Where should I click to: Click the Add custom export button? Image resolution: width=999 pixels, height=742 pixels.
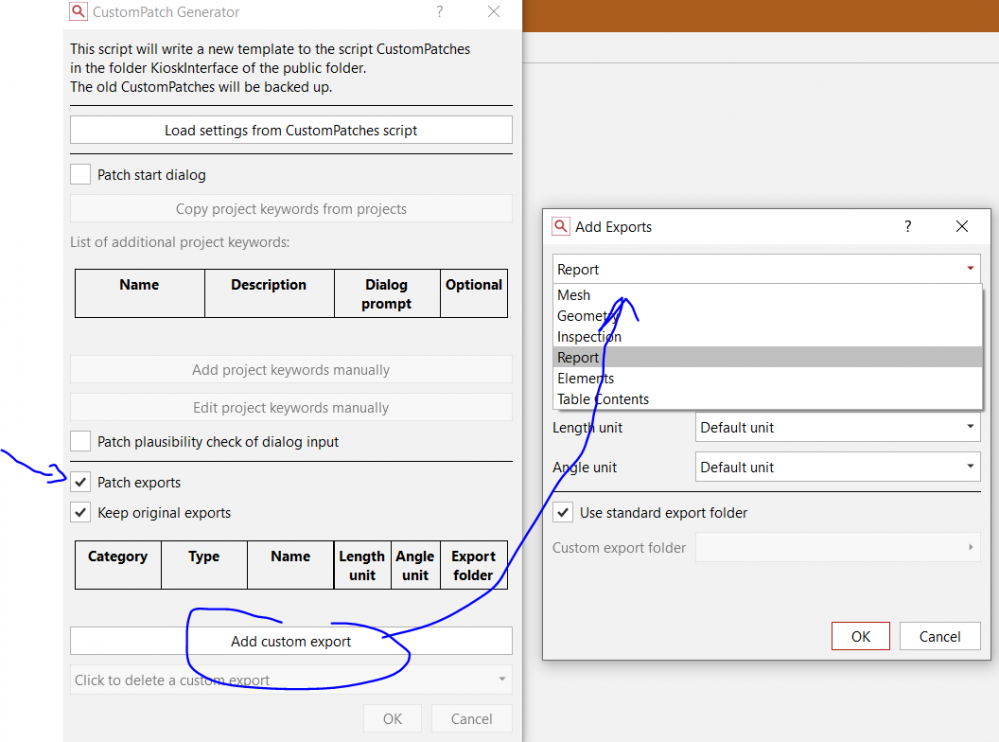click(x=291, y=641)
